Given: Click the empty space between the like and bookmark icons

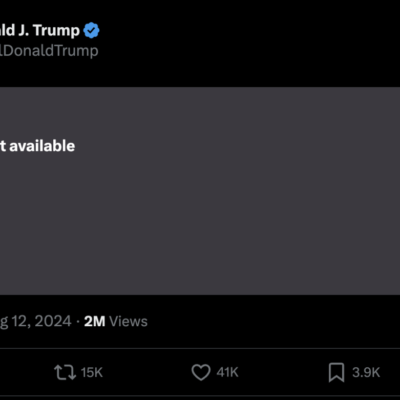Looking at the screenshot, I should point(283,372).
